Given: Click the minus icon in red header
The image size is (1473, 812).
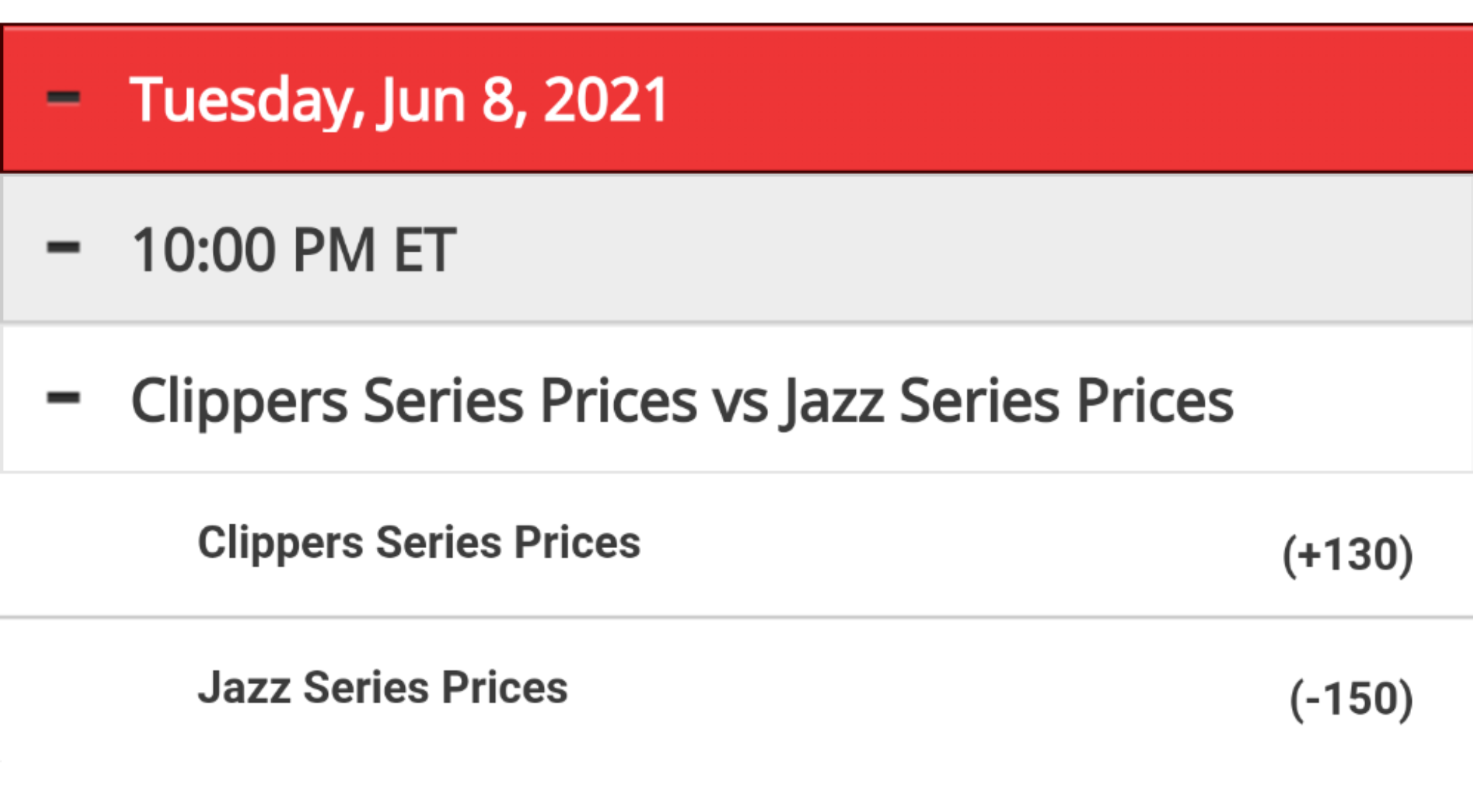Looking at the screenshot, I should click(x=63, y=99).
